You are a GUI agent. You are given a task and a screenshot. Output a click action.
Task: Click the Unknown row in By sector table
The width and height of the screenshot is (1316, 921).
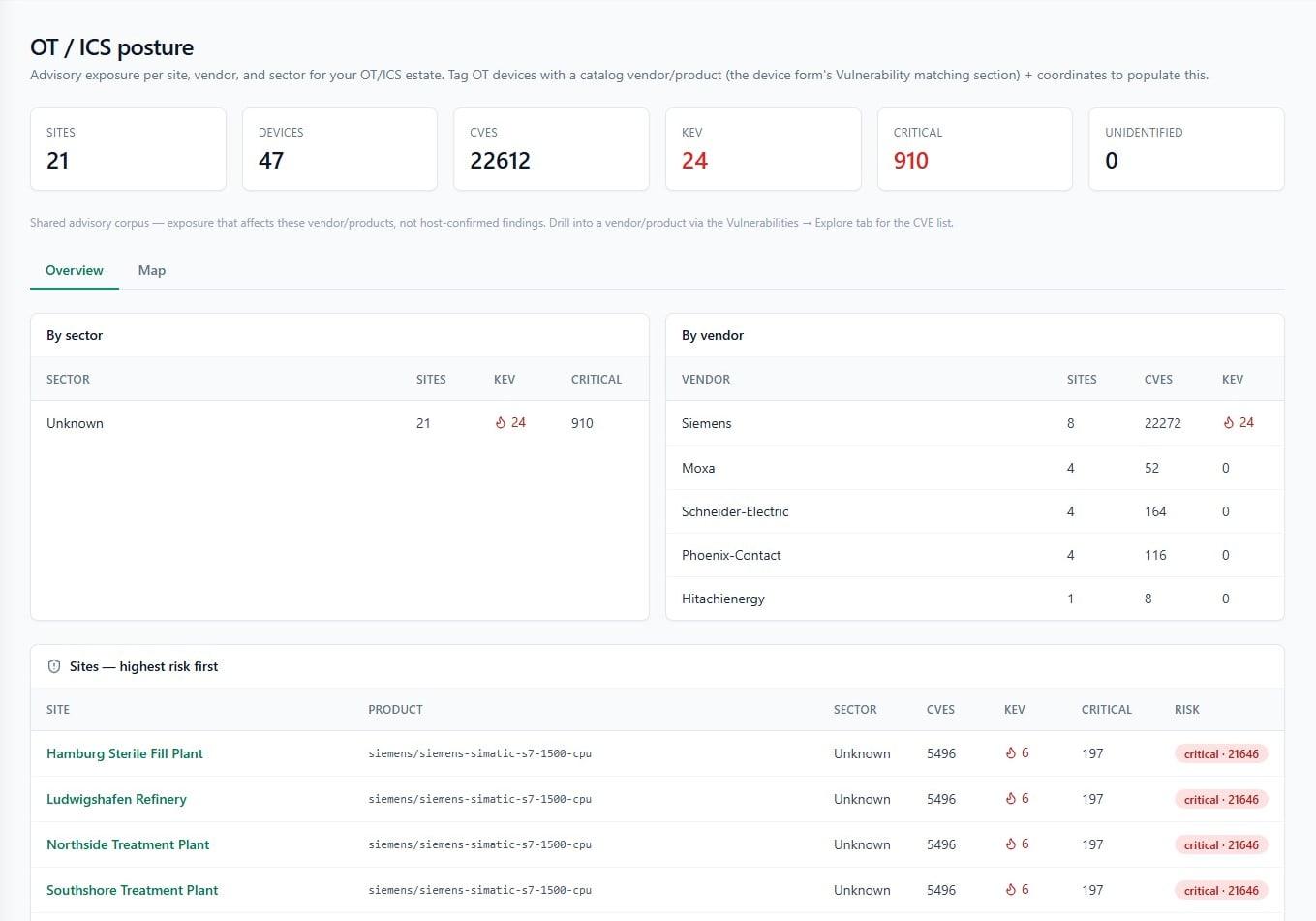340,423
